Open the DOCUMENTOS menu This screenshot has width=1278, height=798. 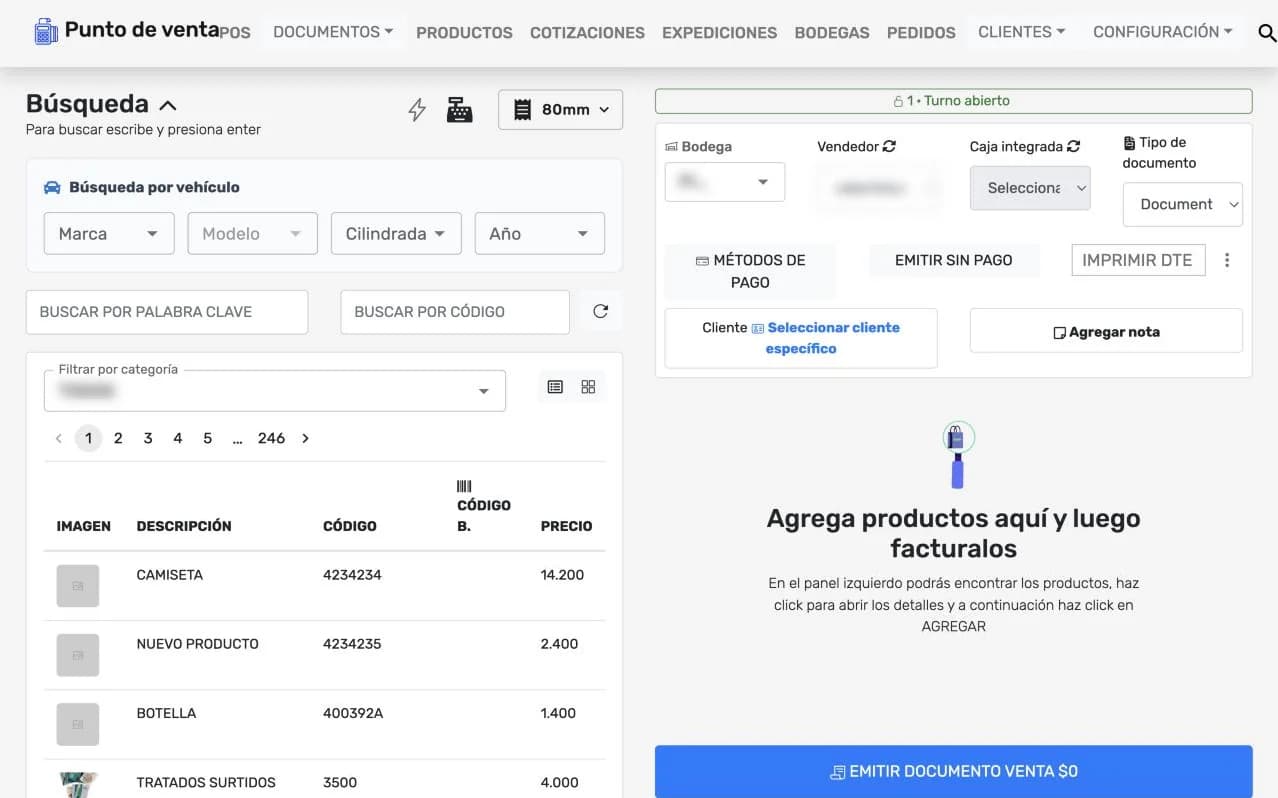coord(333,32)
